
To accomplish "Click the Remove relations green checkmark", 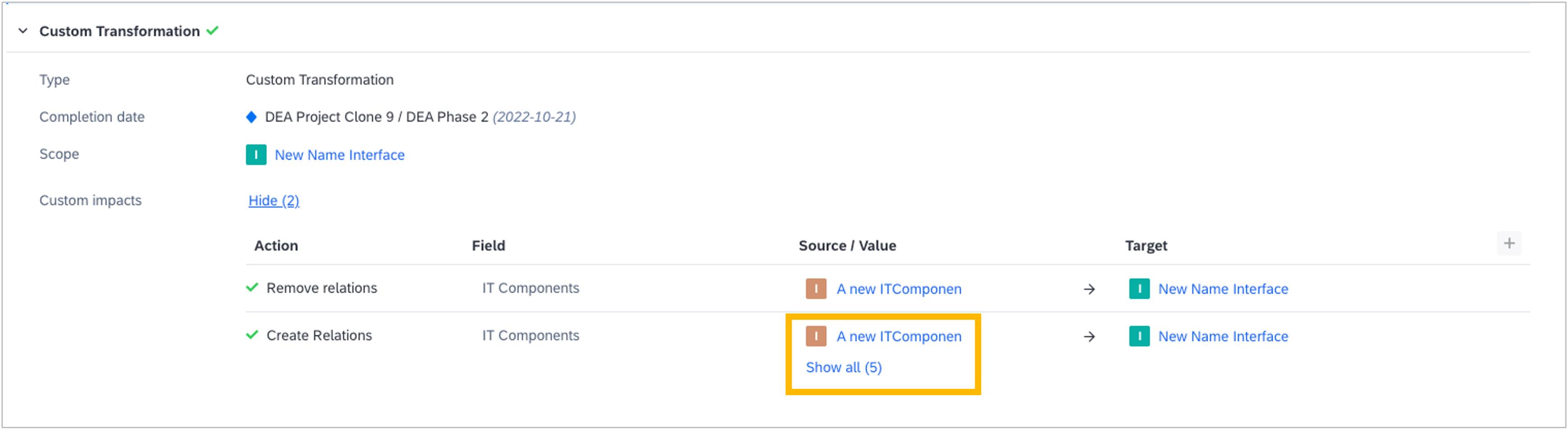I will click(x=252, y=287).
